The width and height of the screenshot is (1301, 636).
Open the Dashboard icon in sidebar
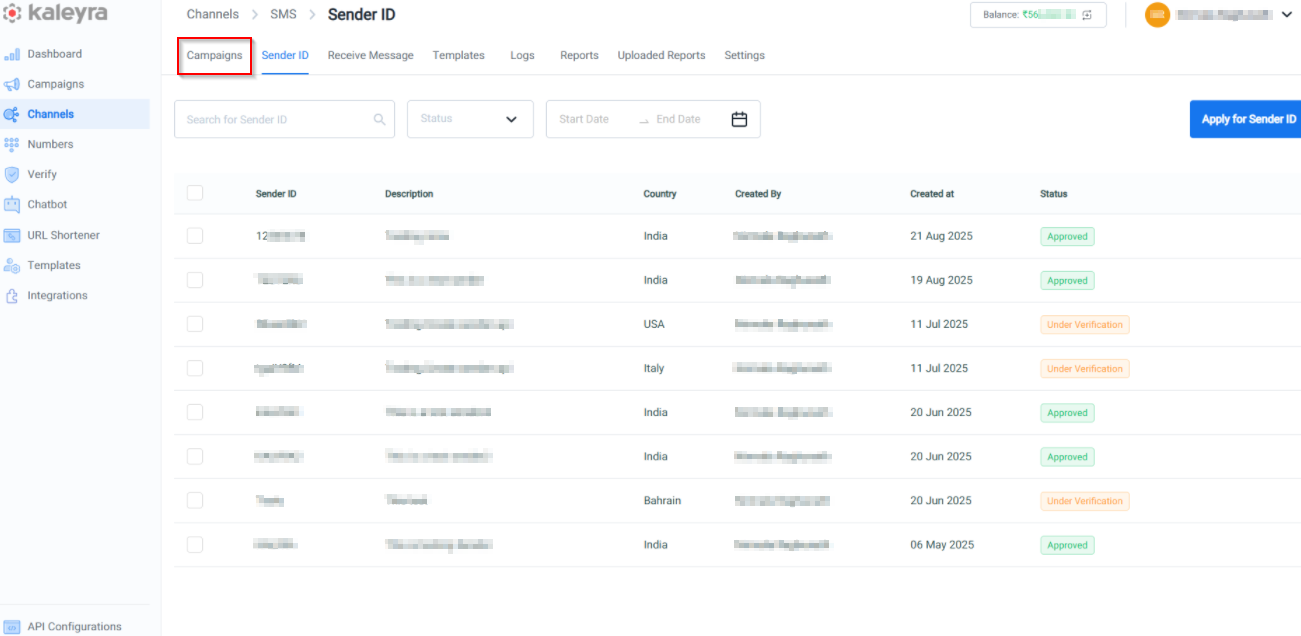click(x=12, y=54)
